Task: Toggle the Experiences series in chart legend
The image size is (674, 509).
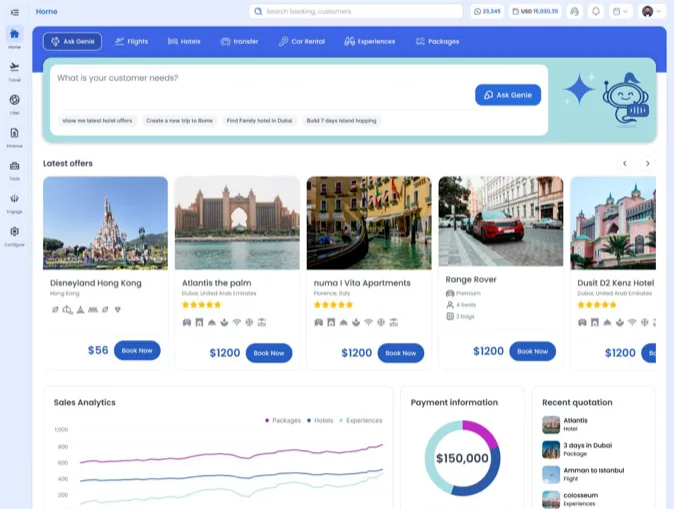Action: [361, 420]
